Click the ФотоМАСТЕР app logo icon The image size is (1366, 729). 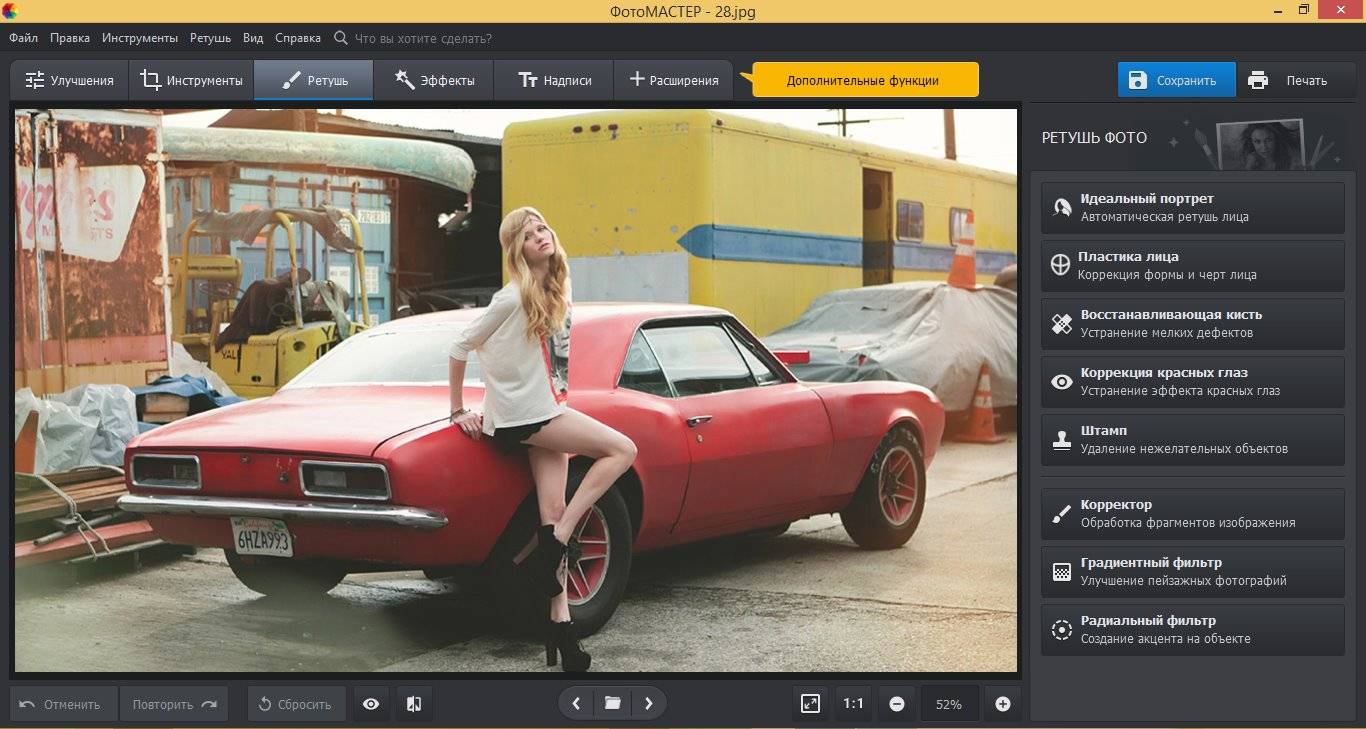click(9, 10)
